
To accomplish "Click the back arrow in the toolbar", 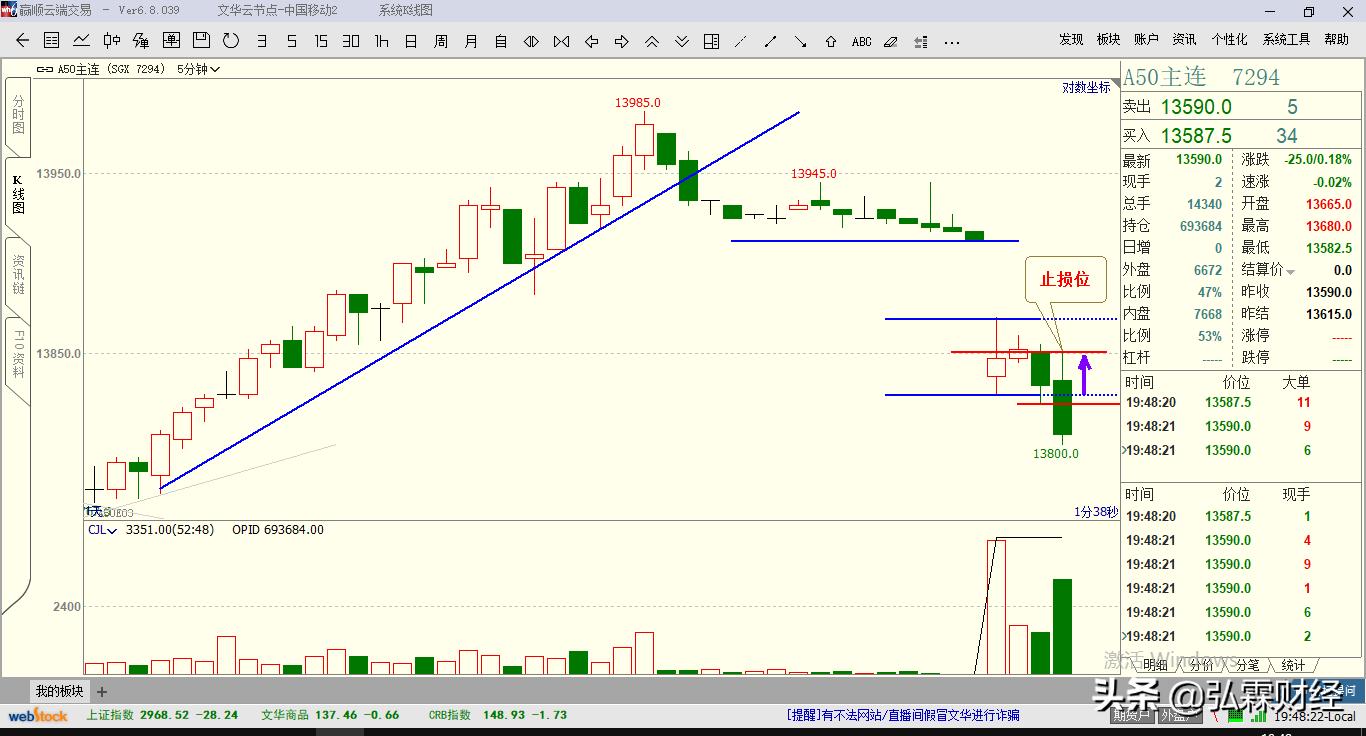I will coord(23,41).
